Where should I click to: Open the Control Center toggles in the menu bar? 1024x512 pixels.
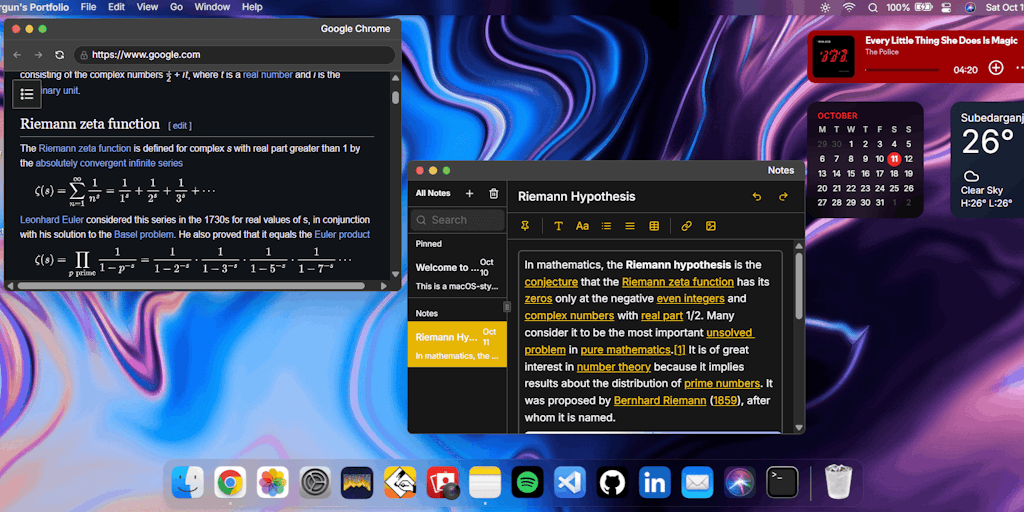pyautogui.click(x=943, y=7)
